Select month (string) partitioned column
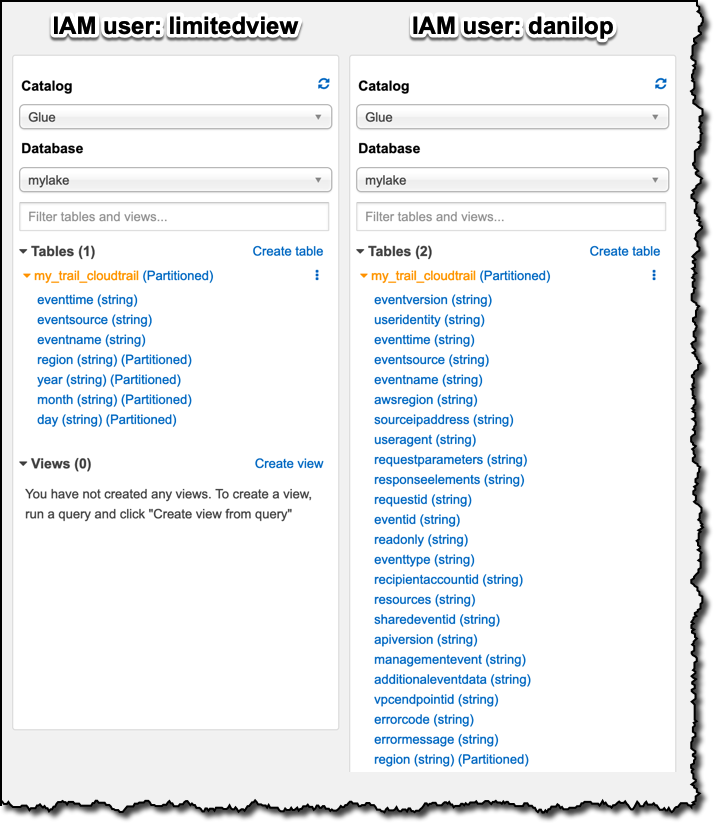 click(114, 399)
